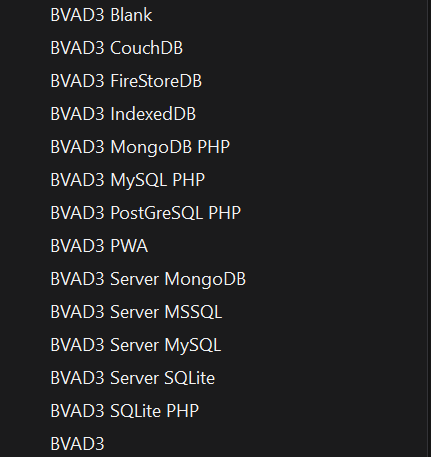This screenshot has height=457, width=431.
Task: Choose BVAD3 CouchDB from the list
Action: click(117, 48)
